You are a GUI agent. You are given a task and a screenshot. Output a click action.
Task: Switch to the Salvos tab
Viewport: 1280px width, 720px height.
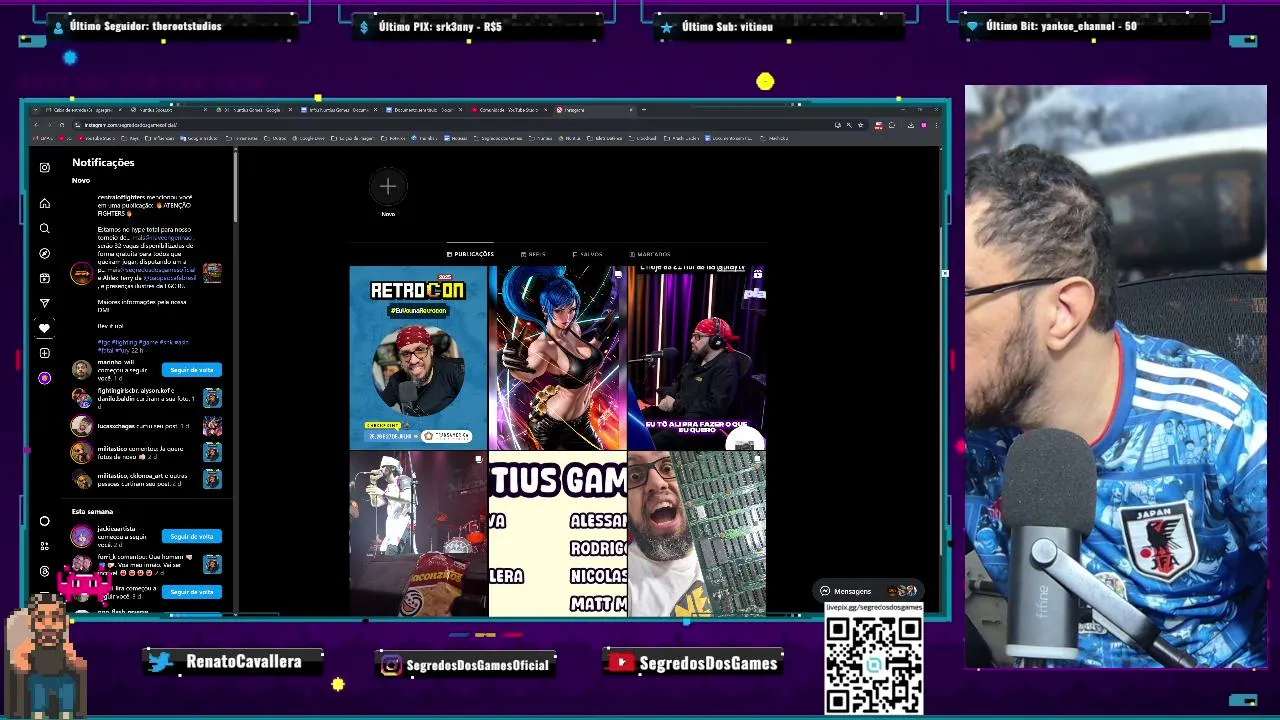pos(587,254)
